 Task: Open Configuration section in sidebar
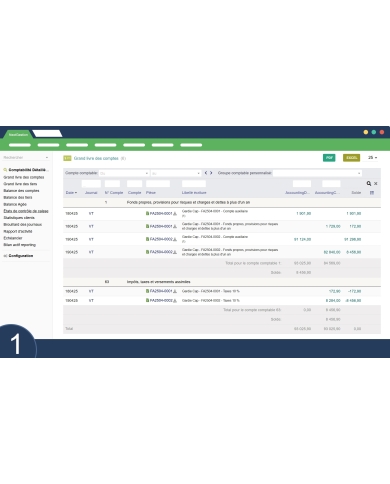21,256
